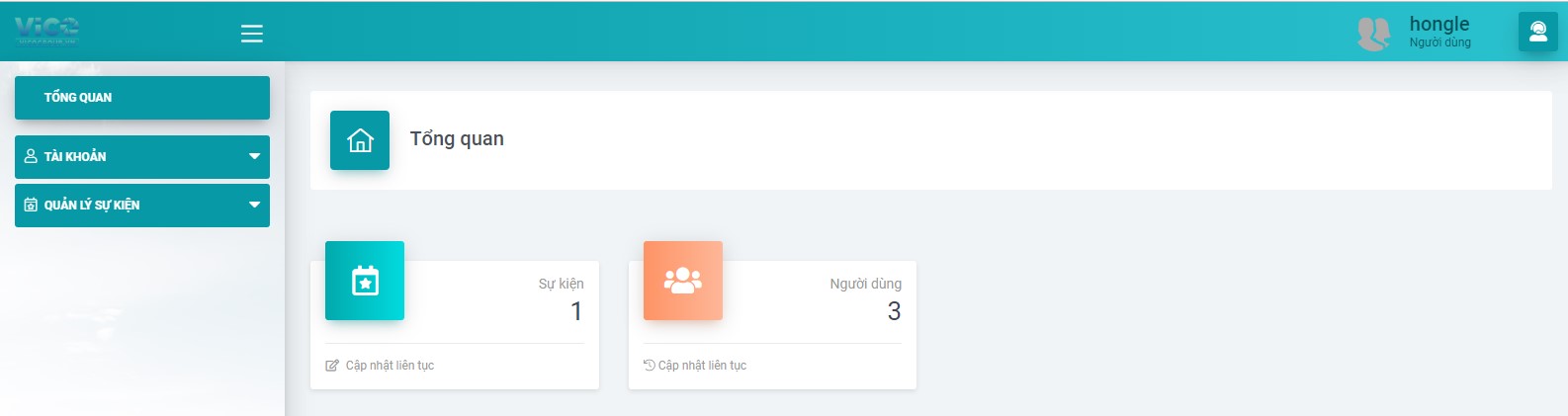
Task: Click the teal calendar-star event tile
Action: click(x=365, y=281)
